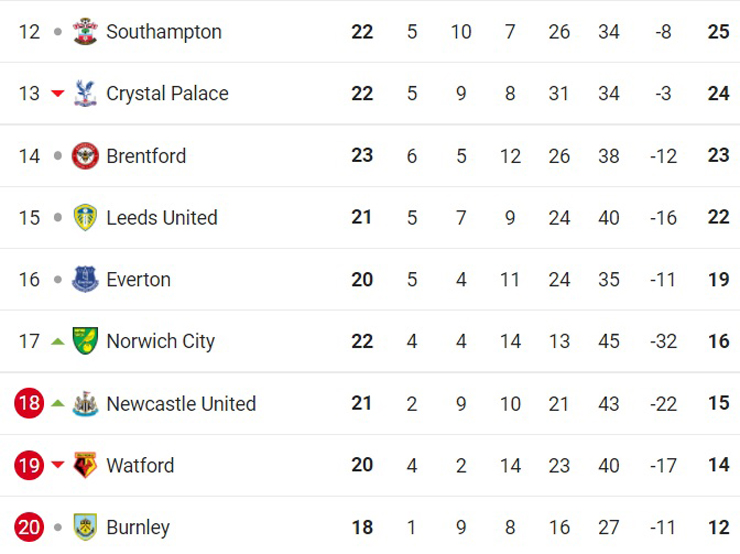Click the Southampton club crest

[x=86, y=32]
